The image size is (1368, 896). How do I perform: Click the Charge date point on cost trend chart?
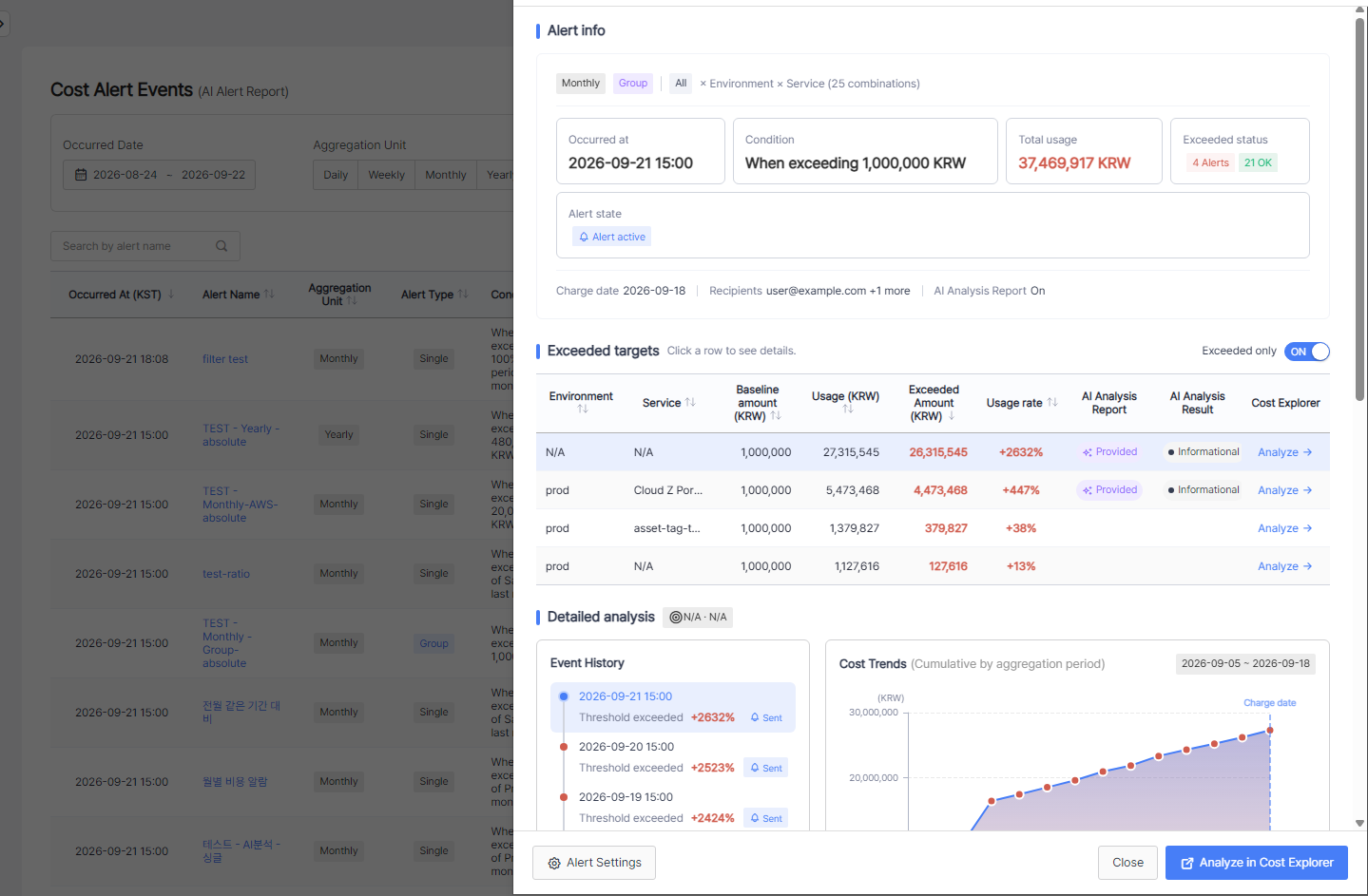(1270, 730)
